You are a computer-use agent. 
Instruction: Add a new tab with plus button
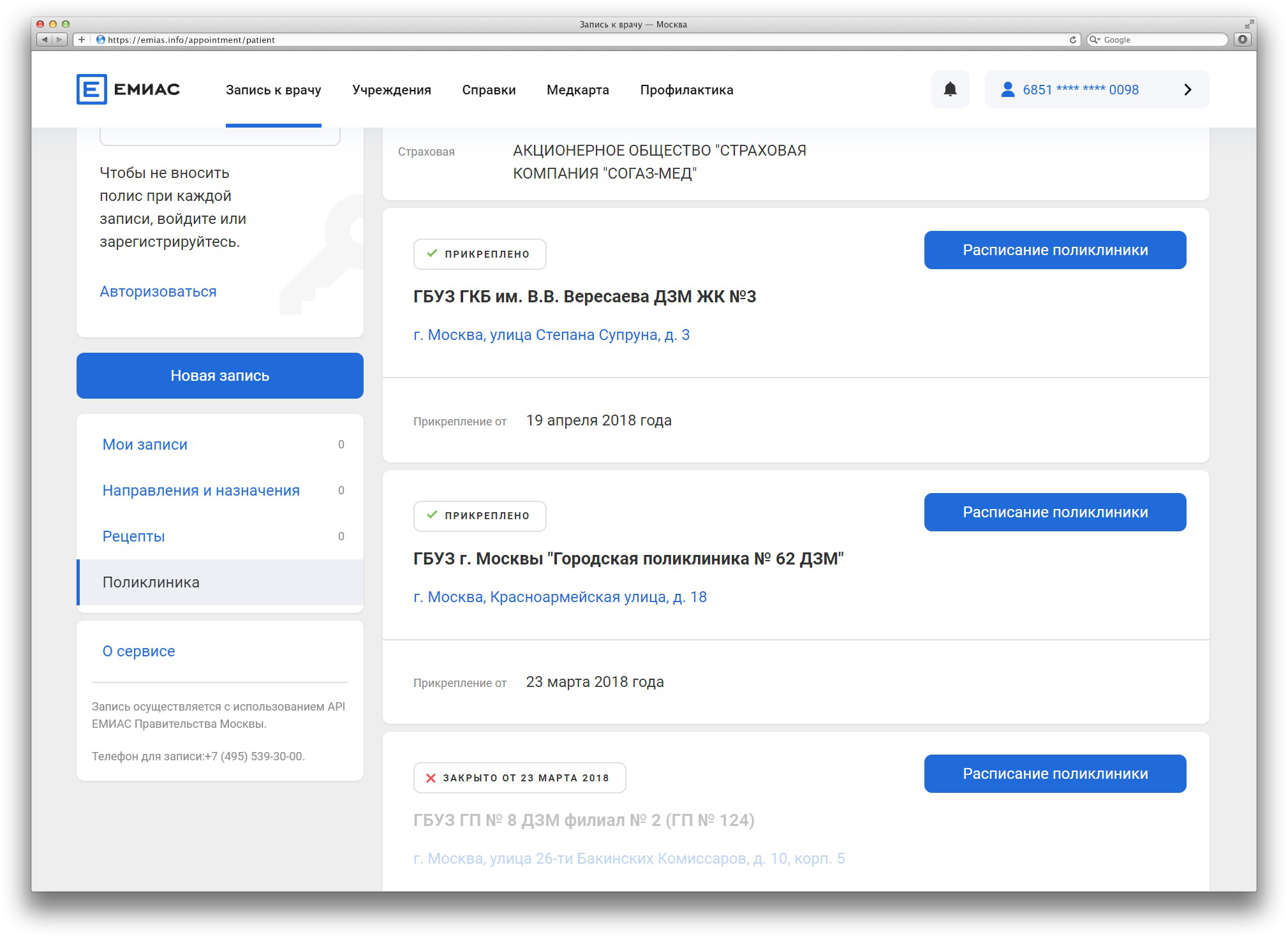[x=82, y=40]
